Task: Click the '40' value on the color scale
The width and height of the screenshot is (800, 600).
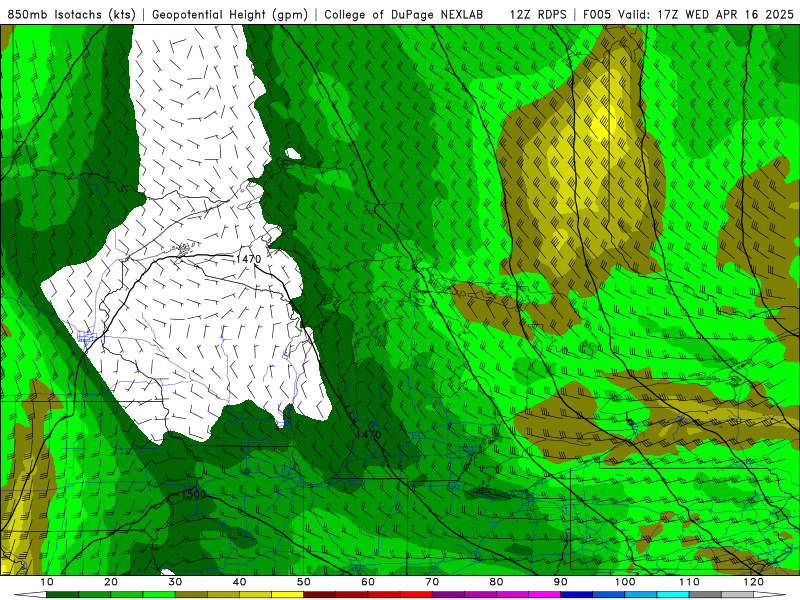Action: click(x=239, y=582)
